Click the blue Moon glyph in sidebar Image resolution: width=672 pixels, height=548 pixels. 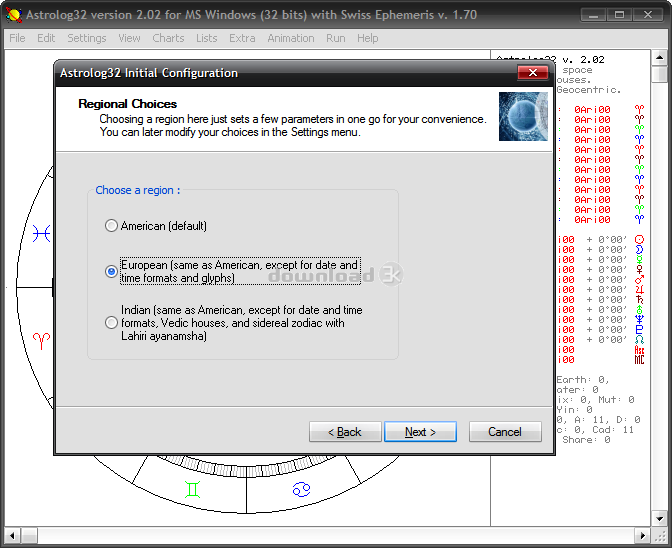tap(639, 249)
